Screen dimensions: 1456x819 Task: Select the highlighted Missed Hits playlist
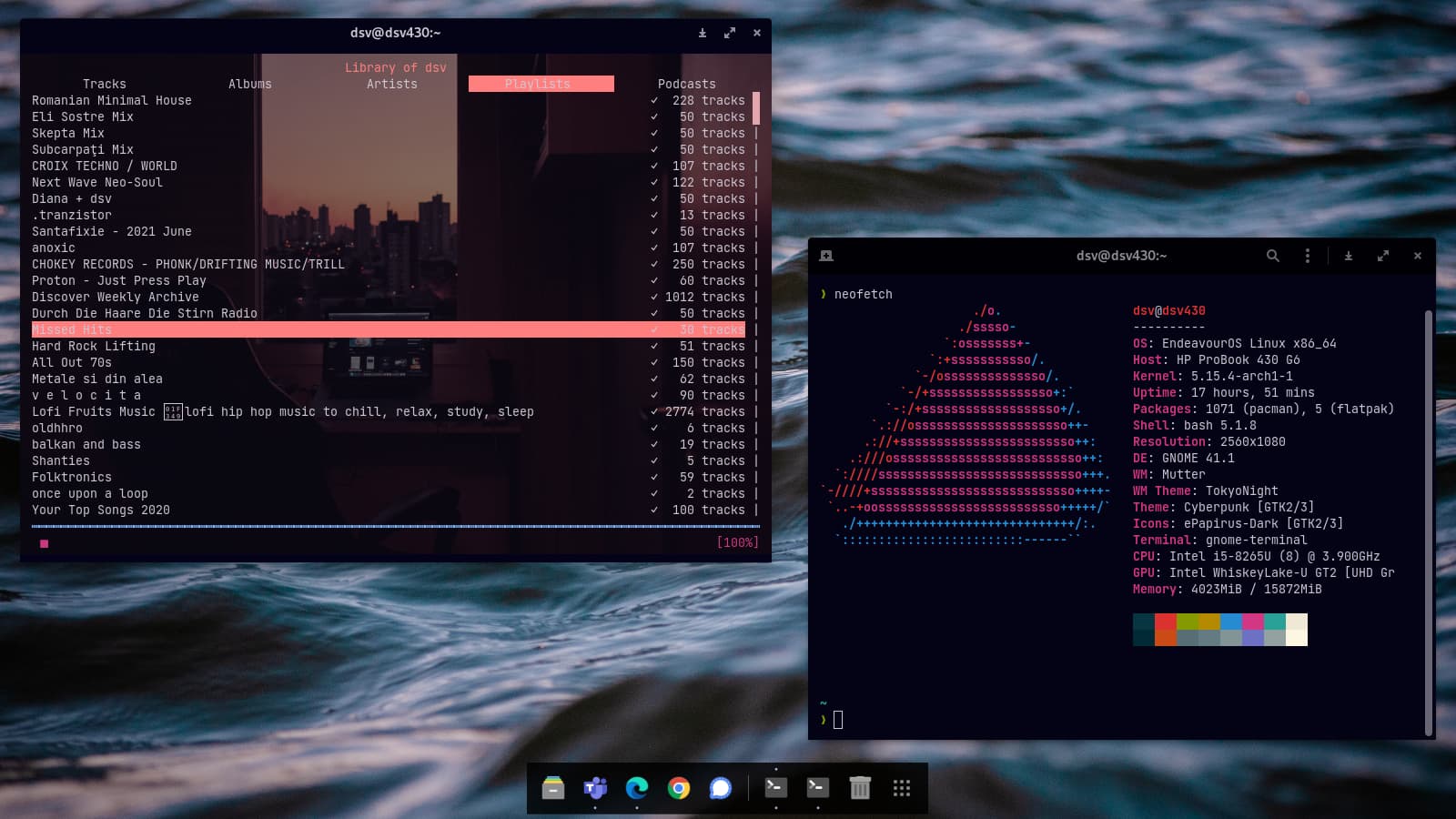pos(389,329)
